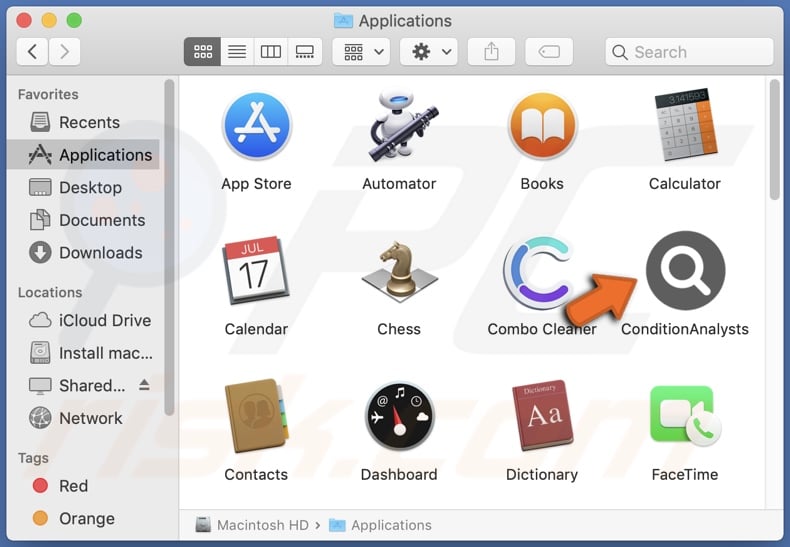Click Macintosh HD in the path bar
This screenshot has height=547, width=790.
pyautogui.click(x=252, y=525)
